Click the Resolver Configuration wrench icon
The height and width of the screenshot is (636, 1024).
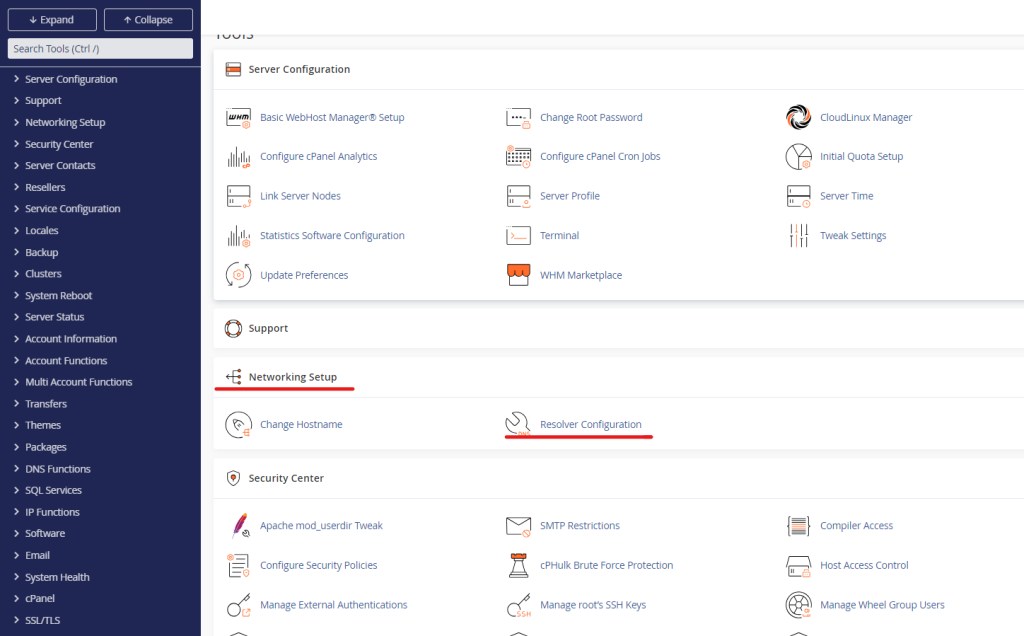518,425
